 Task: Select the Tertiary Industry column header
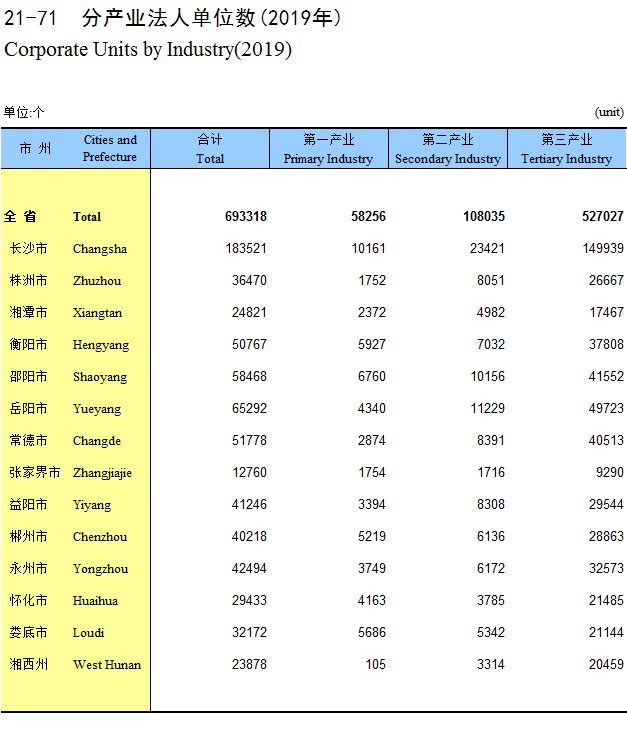point(567,148)
